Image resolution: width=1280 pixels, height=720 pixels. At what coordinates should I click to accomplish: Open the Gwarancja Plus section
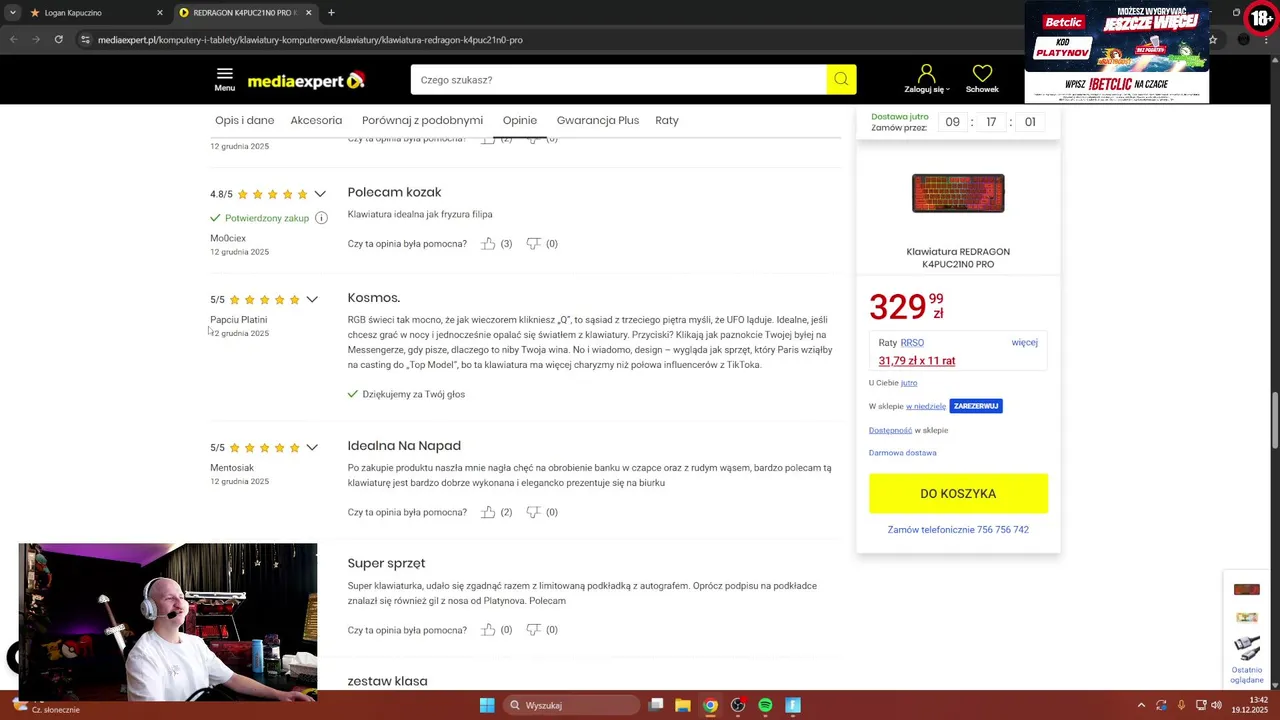coord(598,120)
